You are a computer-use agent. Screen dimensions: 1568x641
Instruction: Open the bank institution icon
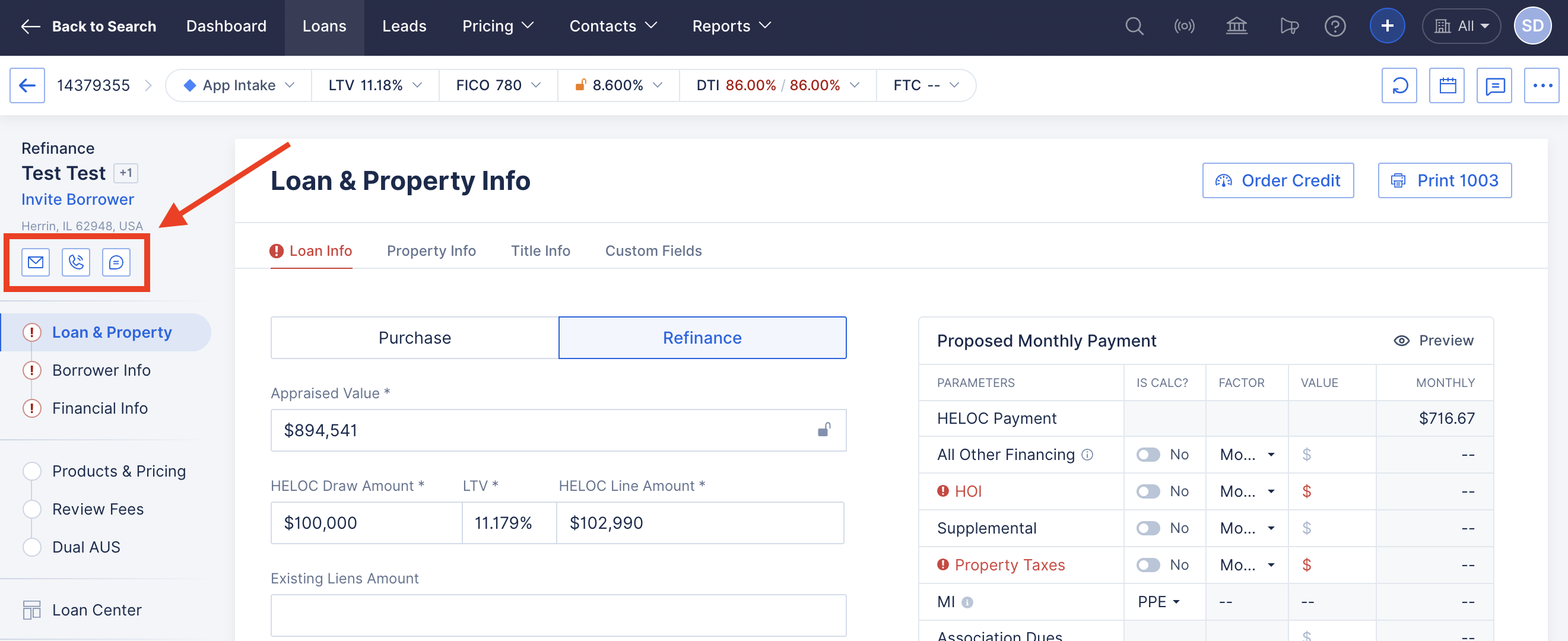1236,26
